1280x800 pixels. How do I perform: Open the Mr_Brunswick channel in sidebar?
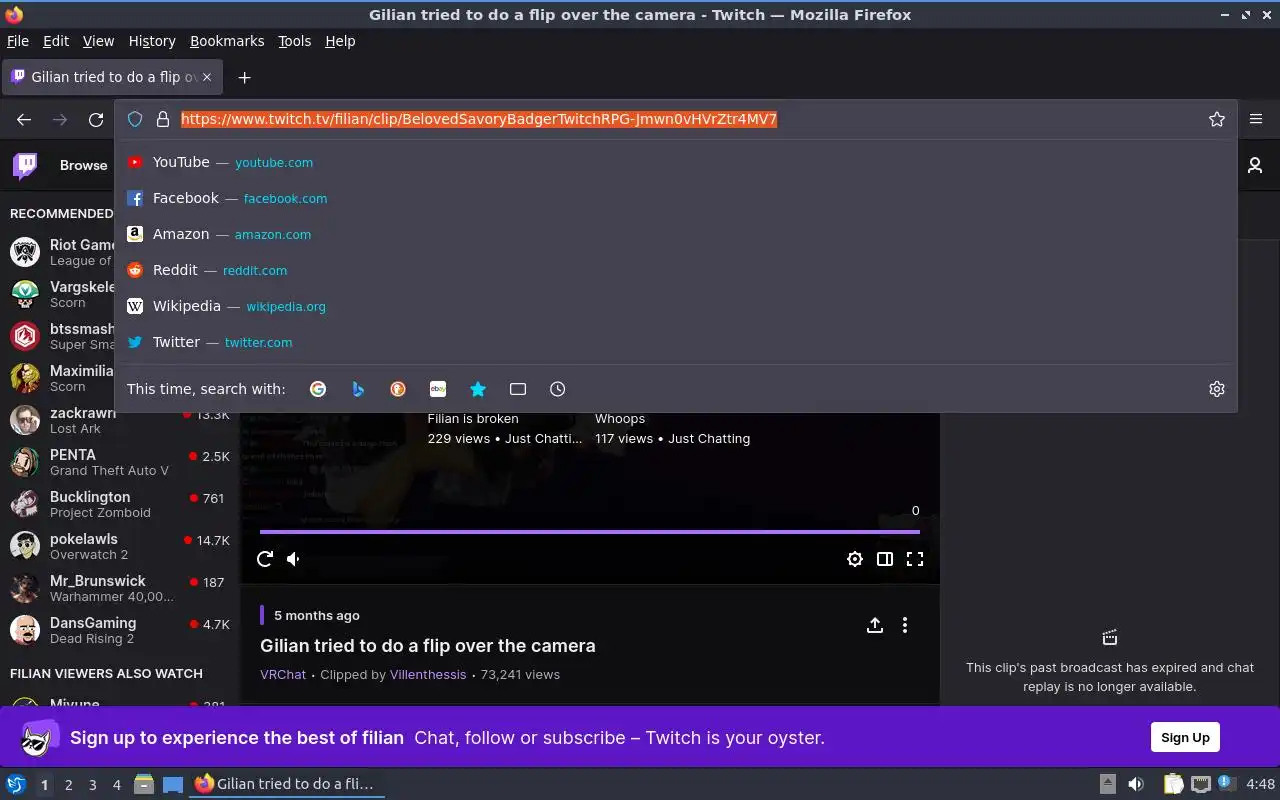(x=120, y=588)
